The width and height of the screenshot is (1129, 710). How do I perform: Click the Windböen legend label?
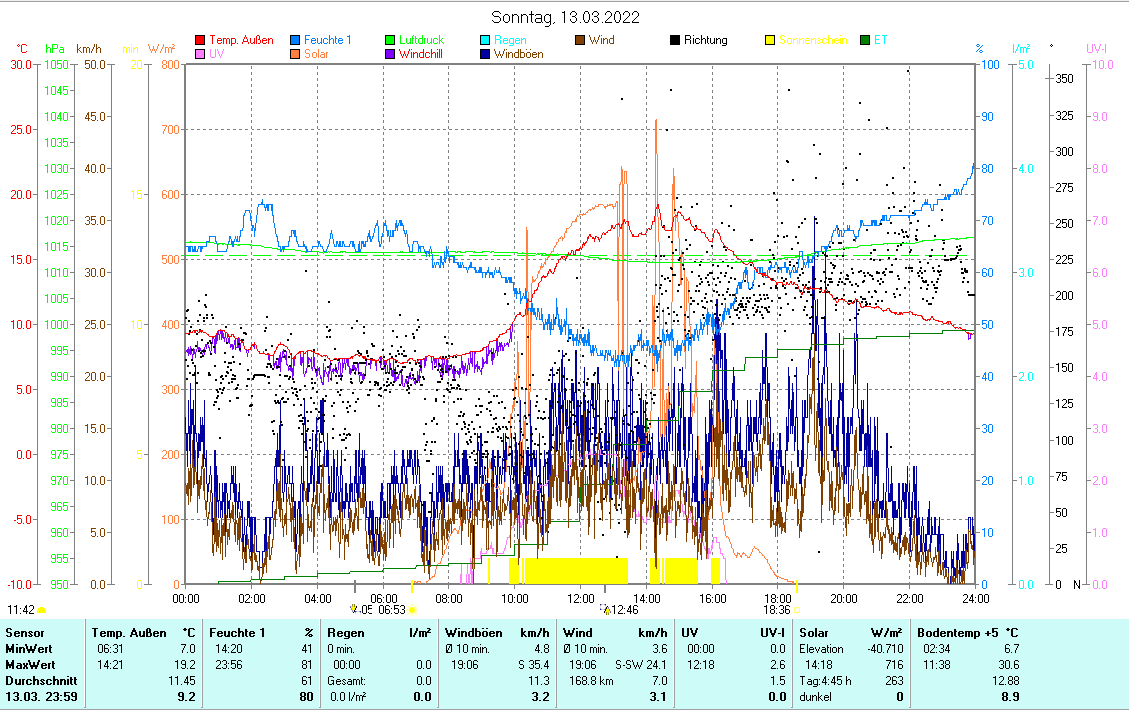tap(518, 54)
